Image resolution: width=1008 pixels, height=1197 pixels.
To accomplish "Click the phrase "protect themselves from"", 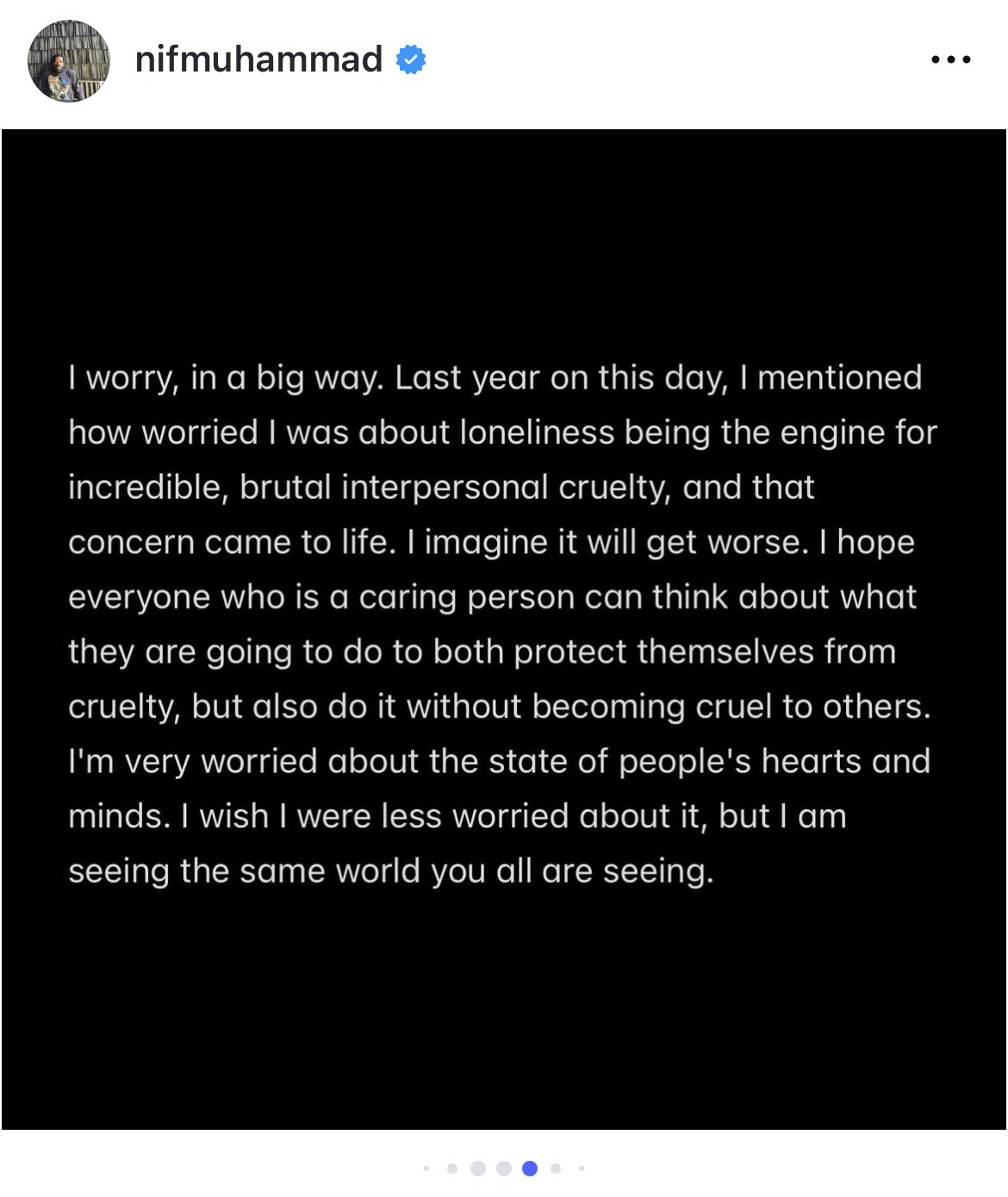I will click(705, 651).
